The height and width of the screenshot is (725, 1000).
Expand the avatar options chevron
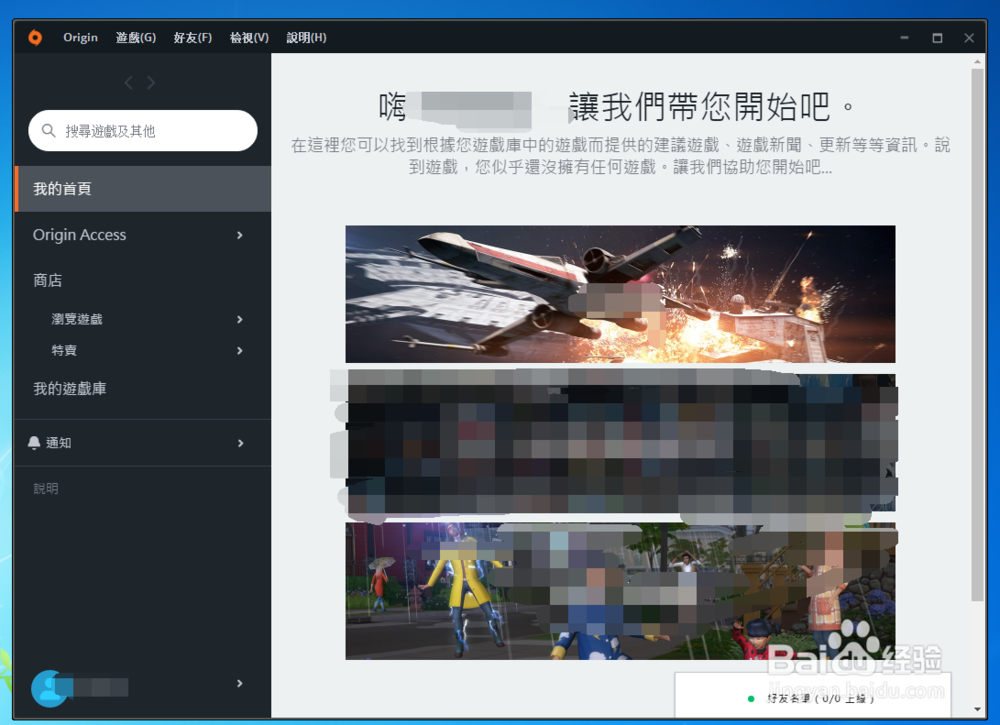click(x=238, y=684)
